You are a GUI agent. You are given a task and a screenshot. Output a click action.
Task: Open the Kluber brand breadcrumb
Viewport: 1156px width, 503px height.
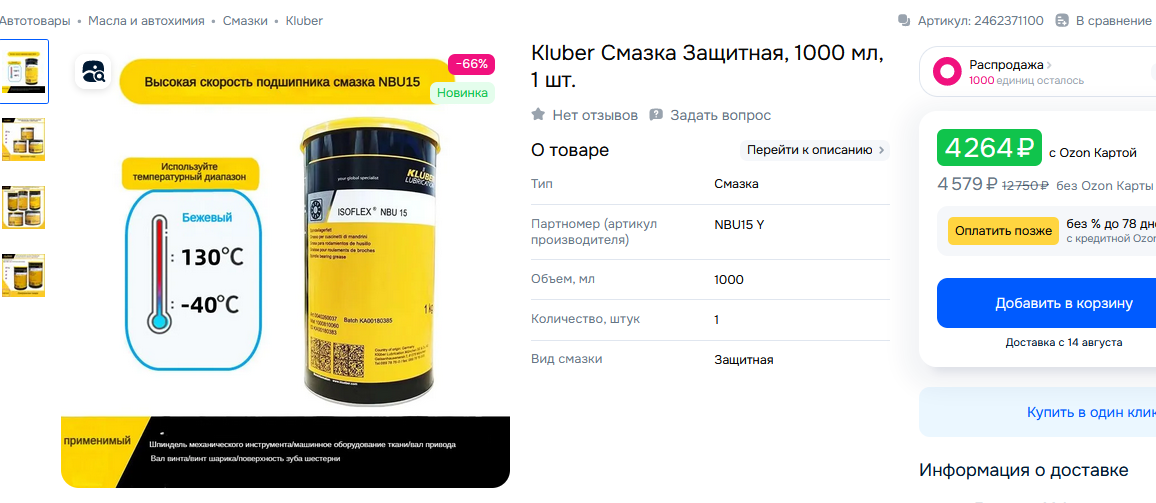point(304,21)
